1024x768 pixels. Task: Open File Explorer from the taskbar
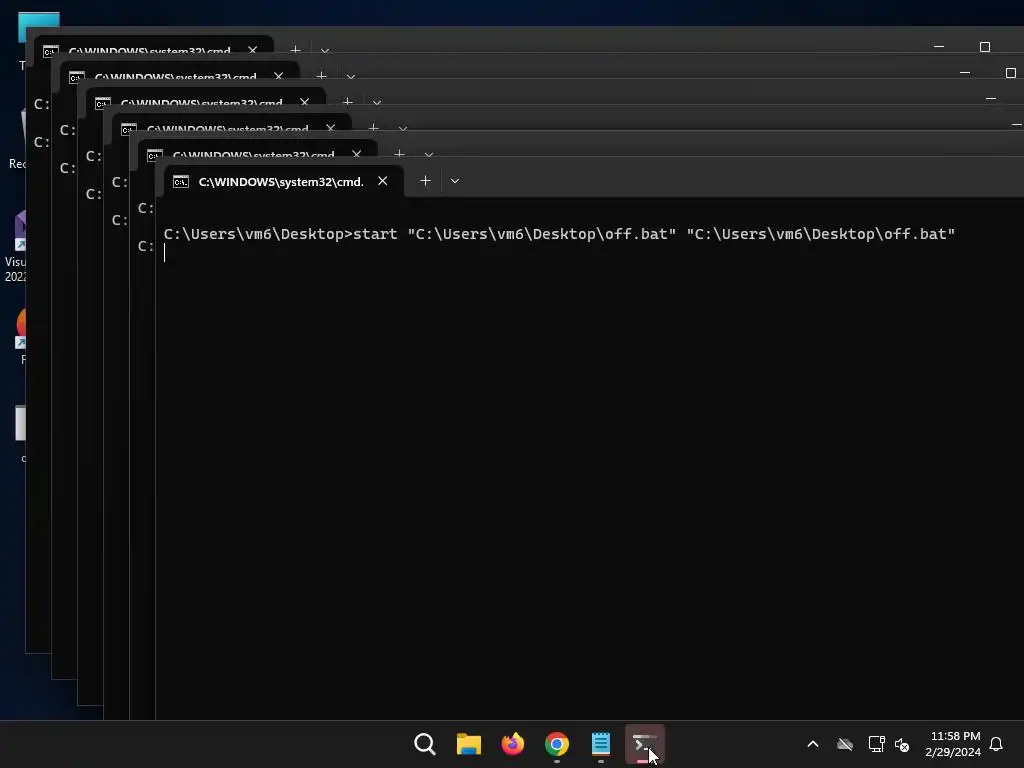pyautogui.click(x=469, y=744)
